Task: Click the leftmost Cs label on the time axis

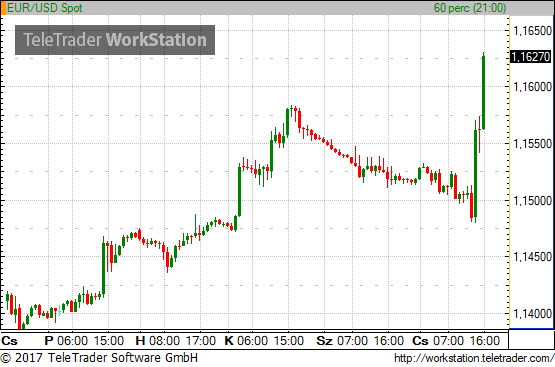Action: tap(9, 341)
